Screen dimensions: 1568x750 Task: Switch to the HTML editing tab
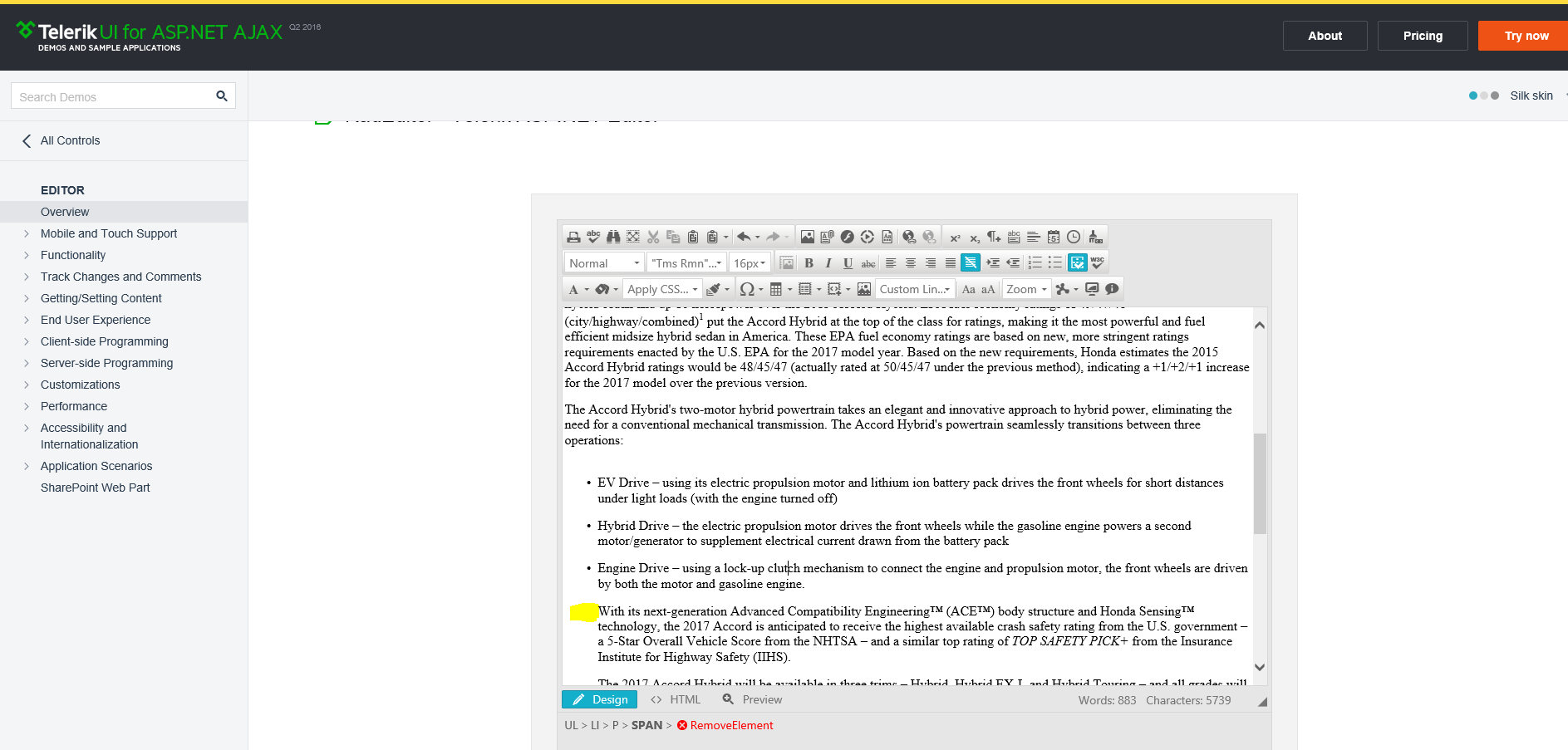point(676,699)
